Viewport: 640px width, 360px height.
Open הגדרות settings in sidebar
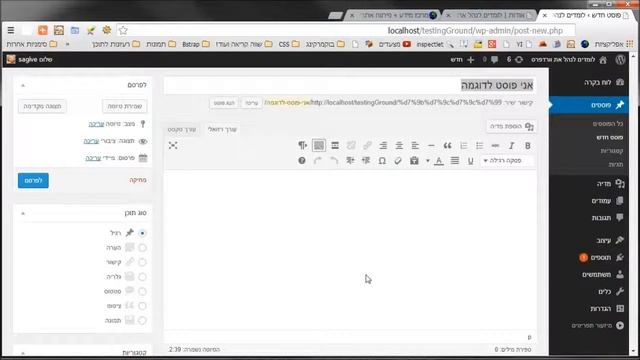pyautogui.click(x=607, y=309)
